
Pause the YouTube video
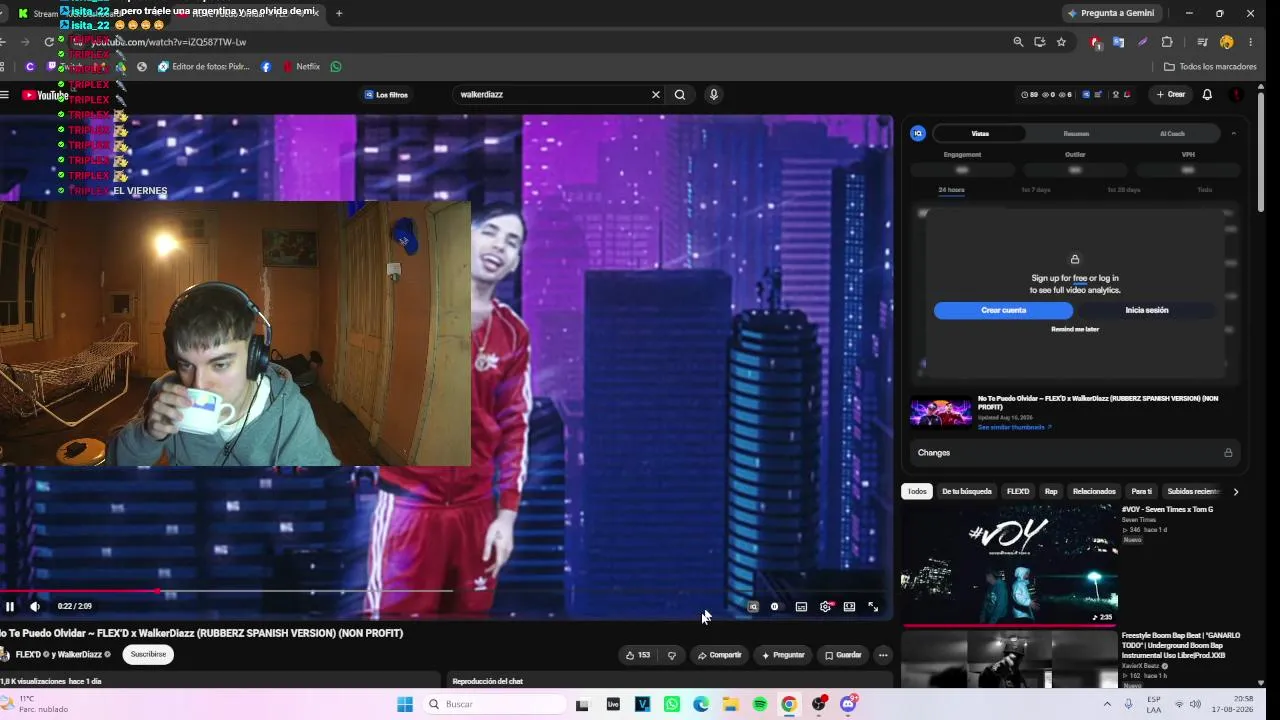coord(10,606)
